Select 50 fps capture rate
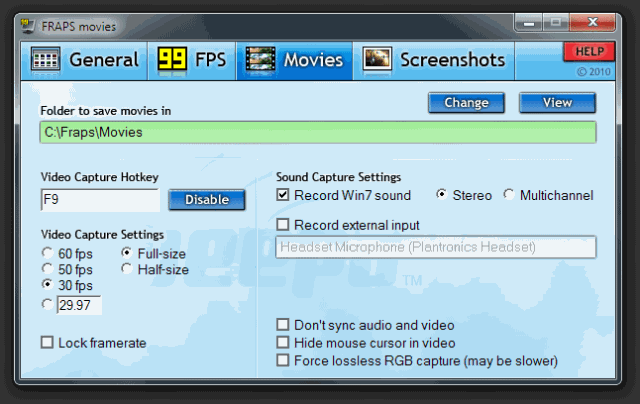 click(47, 269)
